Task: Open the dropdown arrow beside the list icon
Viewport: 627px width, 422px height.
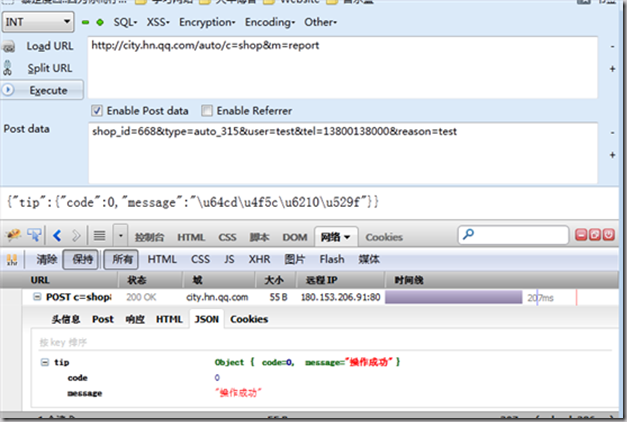Action: (x=120, y=236)
